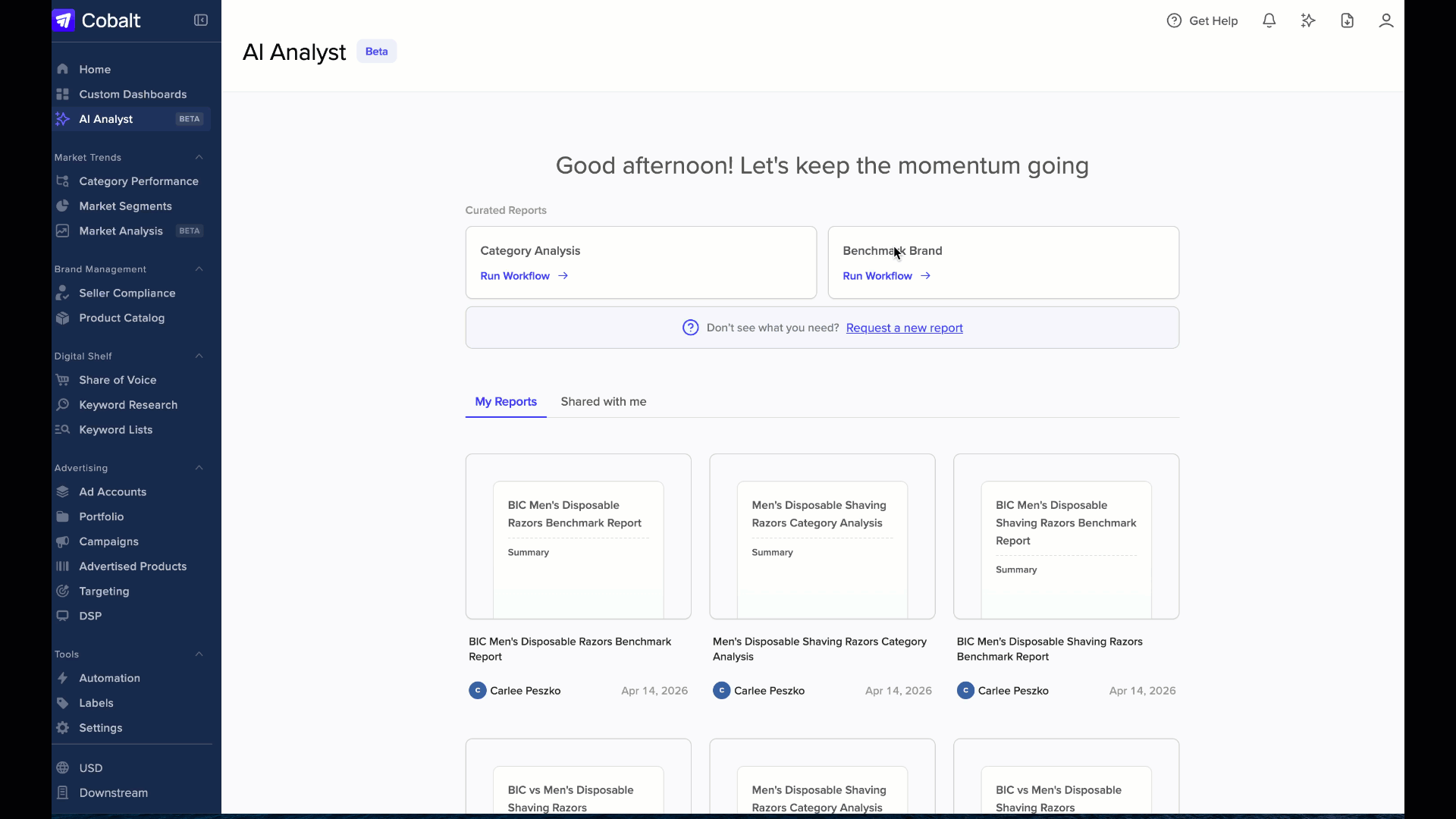Click the Keyword Lists icon
Image resolution: width=1456 pixels, height=819 pixels.
[x=63, y=429]
